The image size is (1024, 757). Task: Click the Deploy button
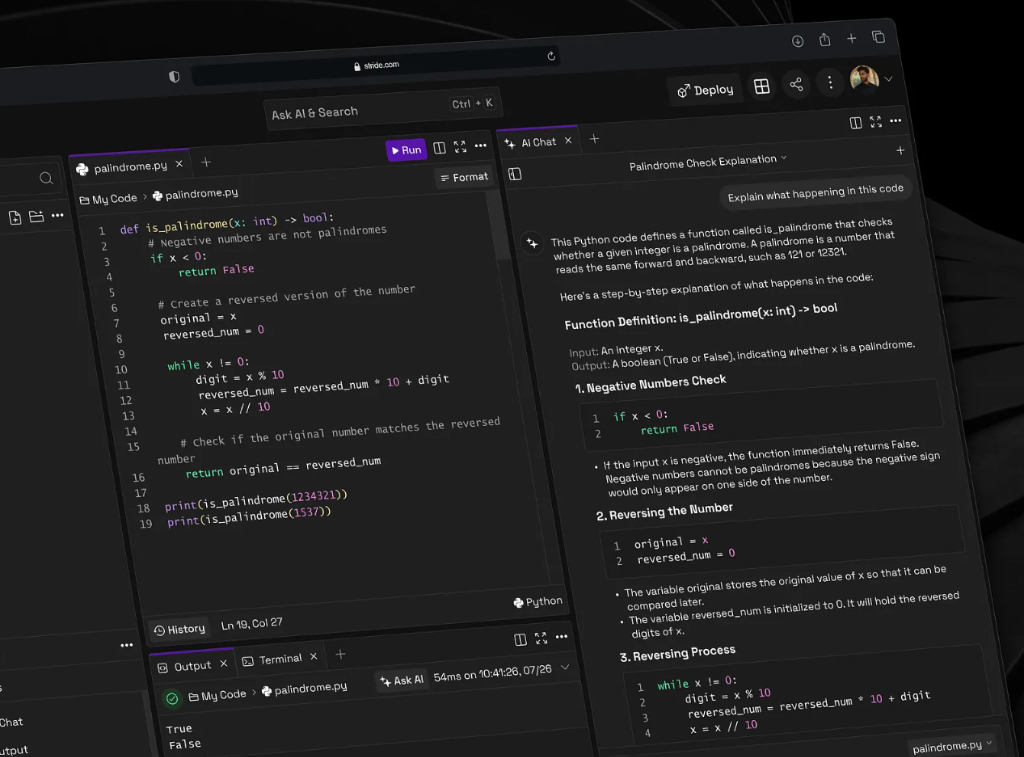click(705, 90)
